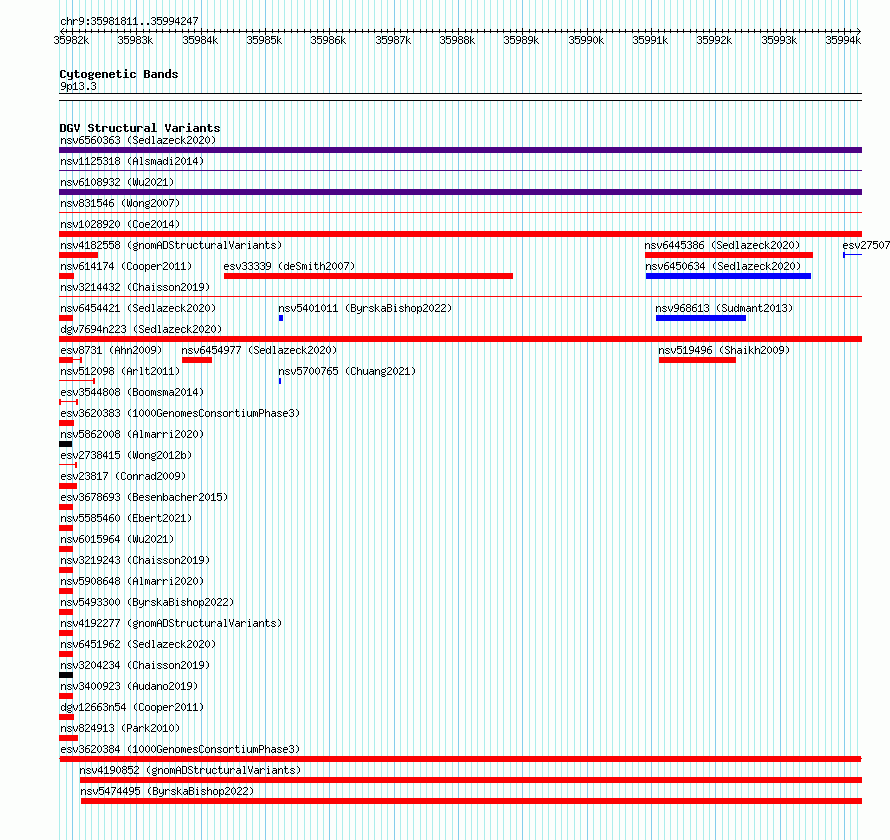The height and width of the screenshot is (840, 890).
Task: Select nsv5585460 (Ebert2021) label
Action: (x=126, y=518)
